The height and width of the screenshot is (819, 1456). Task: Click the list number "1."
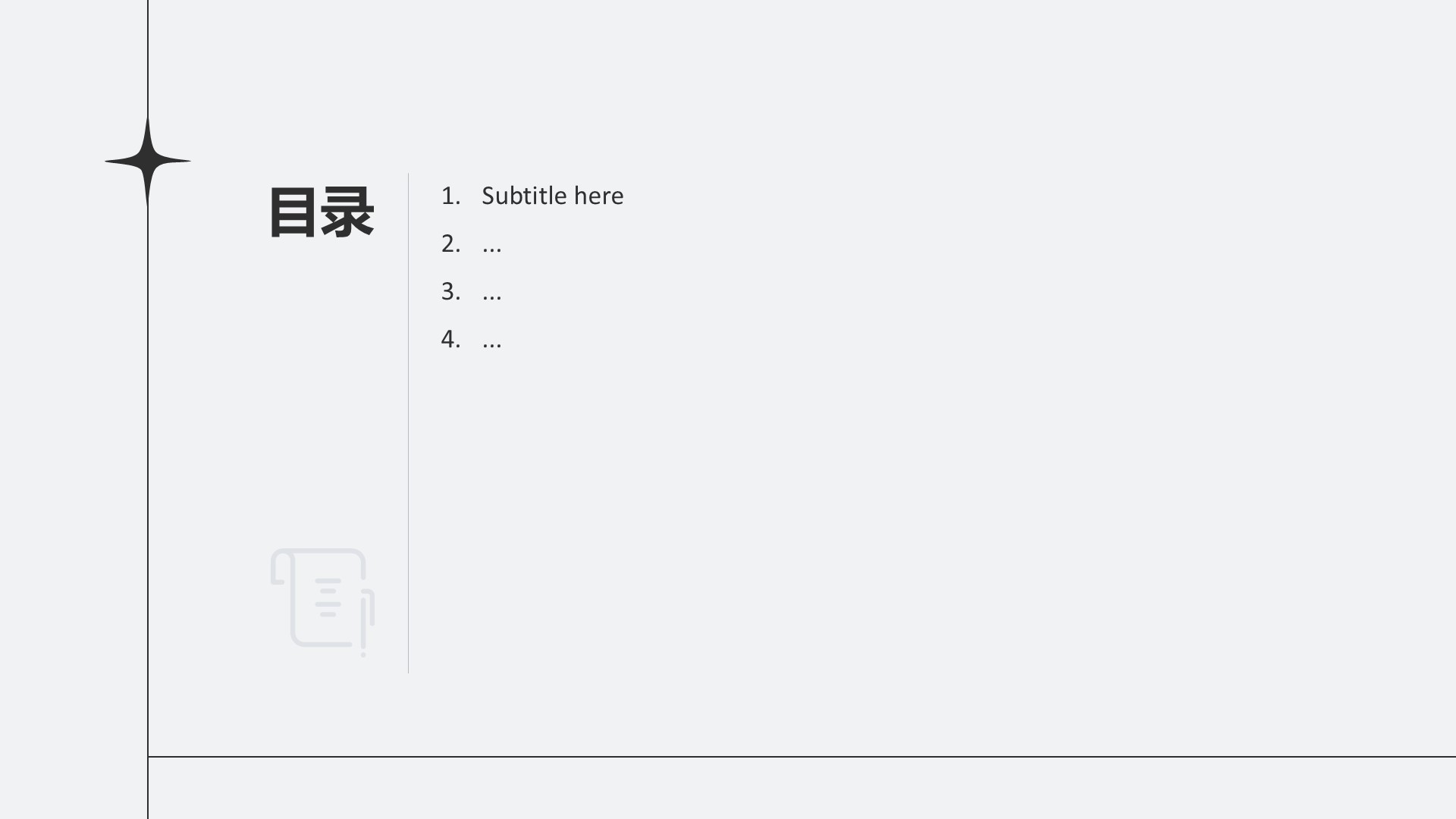[x=450, y=196]
